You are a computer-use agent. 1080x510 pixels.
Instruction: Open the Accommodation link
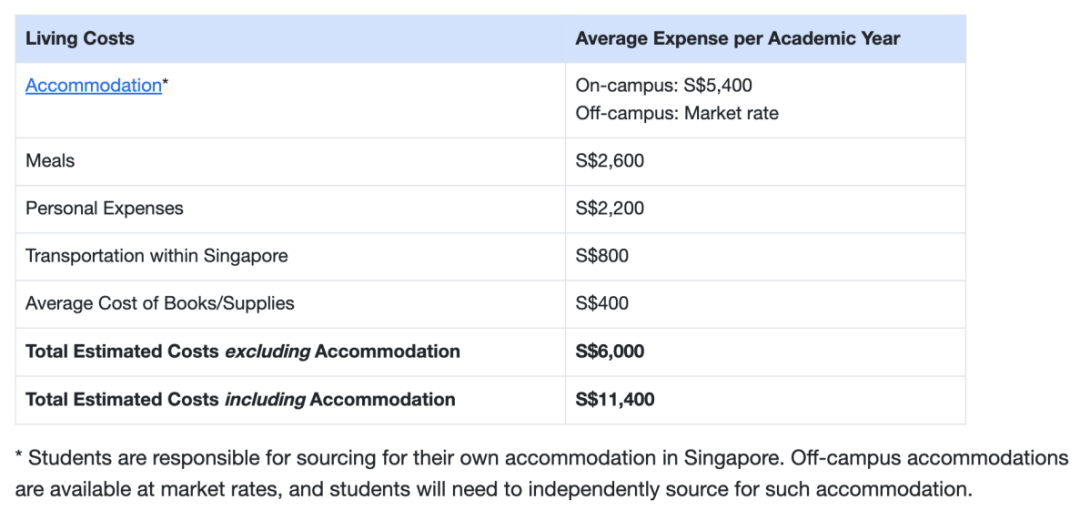tap(93, 85)
